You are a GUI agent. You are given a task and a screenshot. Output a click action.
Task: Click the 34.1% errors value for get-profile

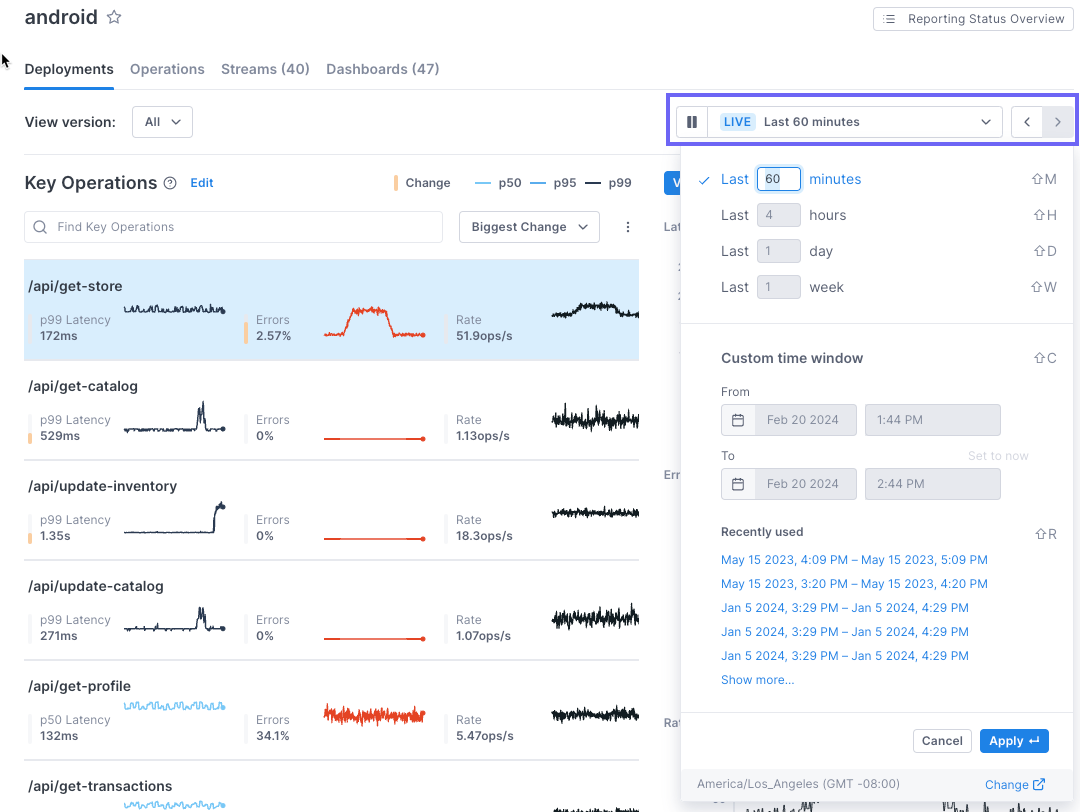tap(273, 736)
